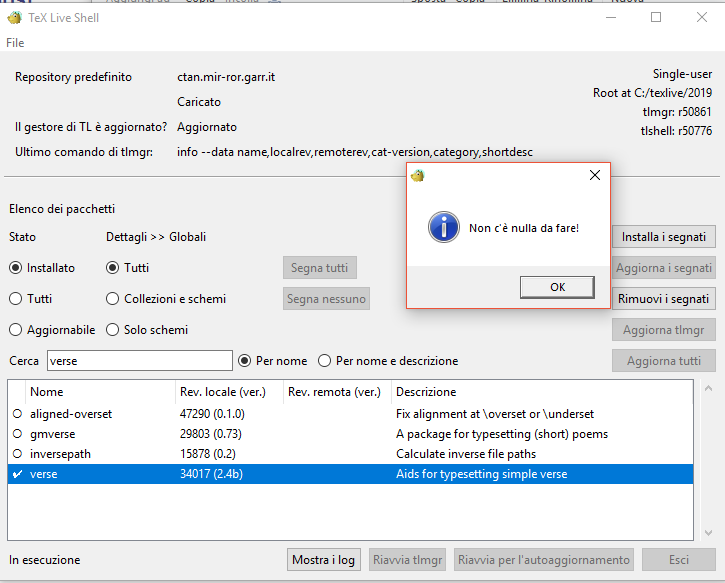725x583 pixels.
Task: Click Rimuovi i segnati button
Action: tap(664, 299)
